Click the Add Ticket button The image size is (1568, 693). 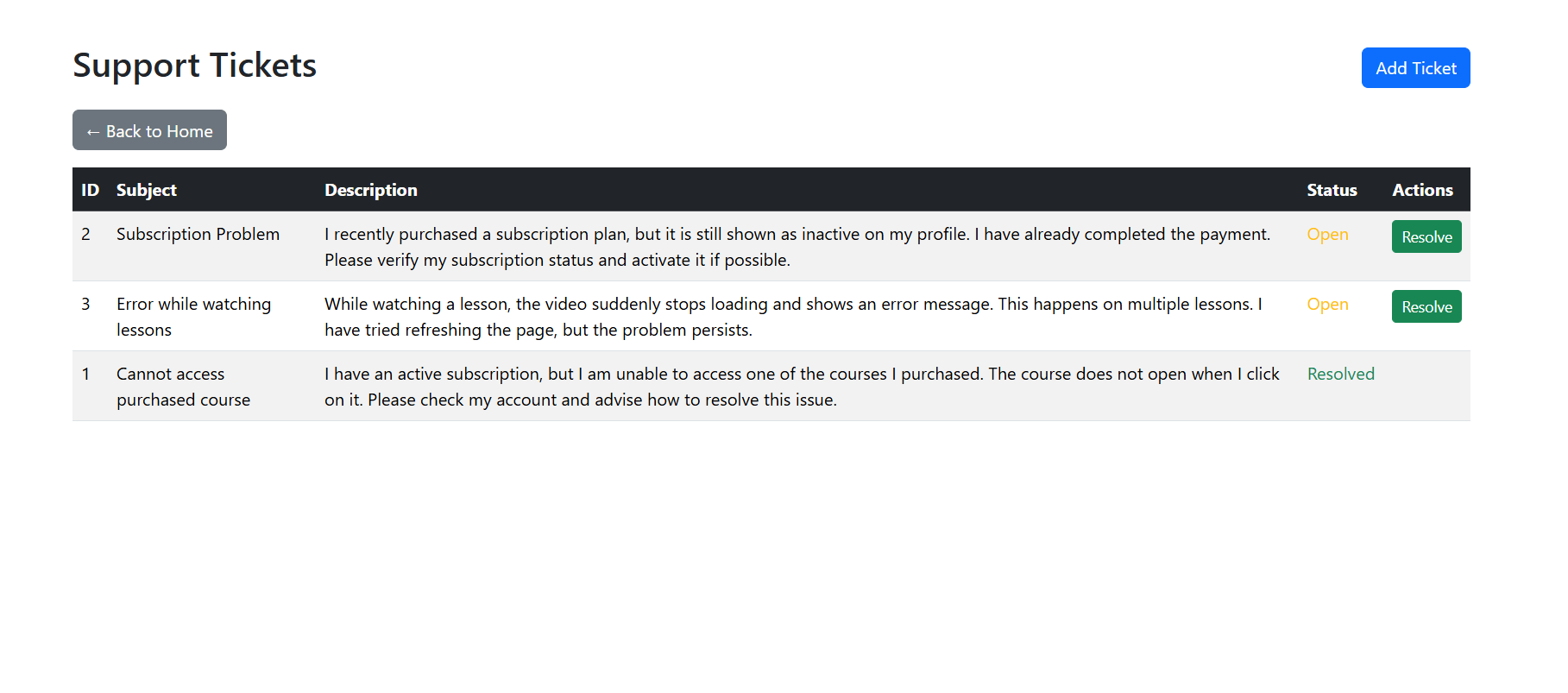(1415, 68)
